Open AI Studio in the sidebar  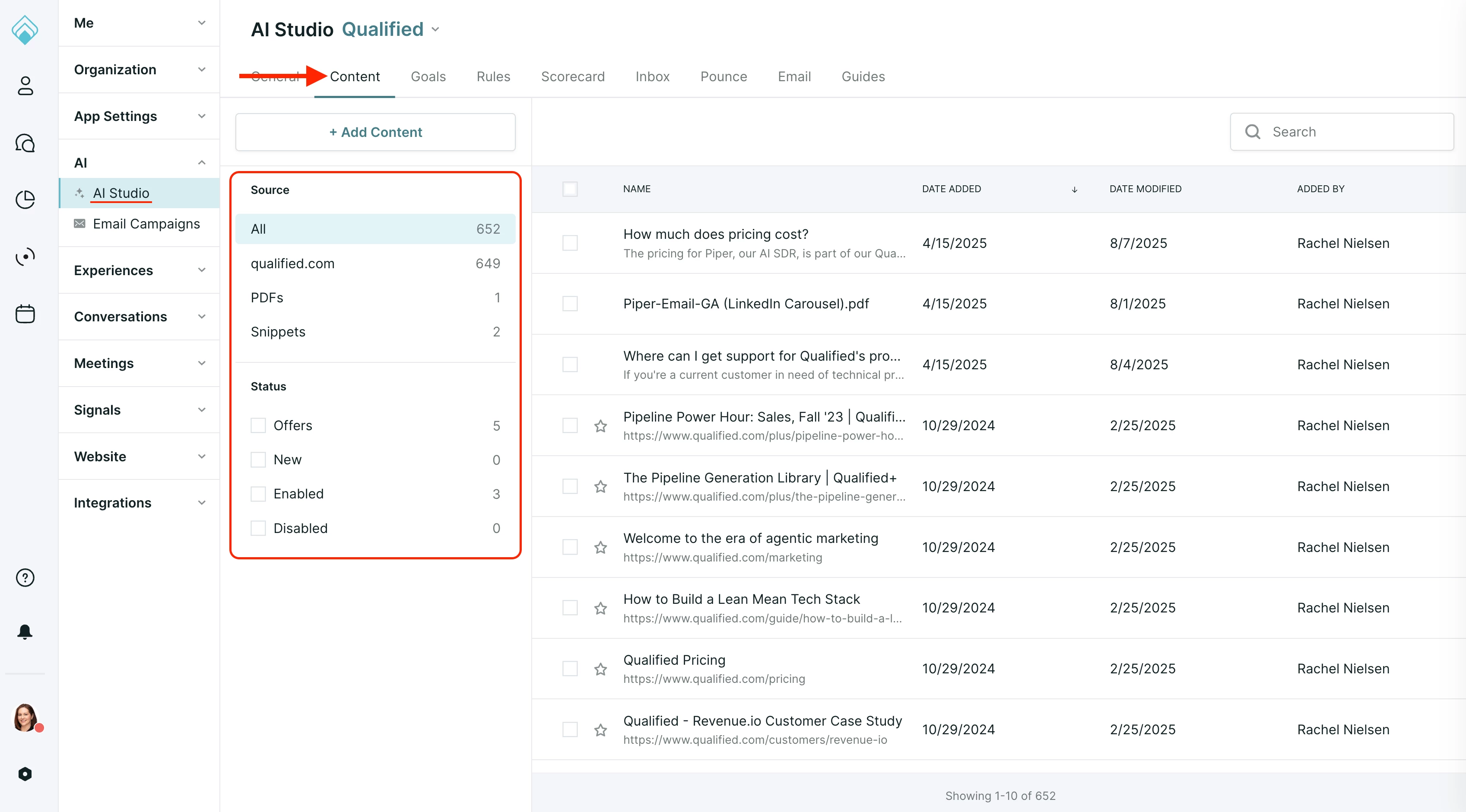(139, 193)
